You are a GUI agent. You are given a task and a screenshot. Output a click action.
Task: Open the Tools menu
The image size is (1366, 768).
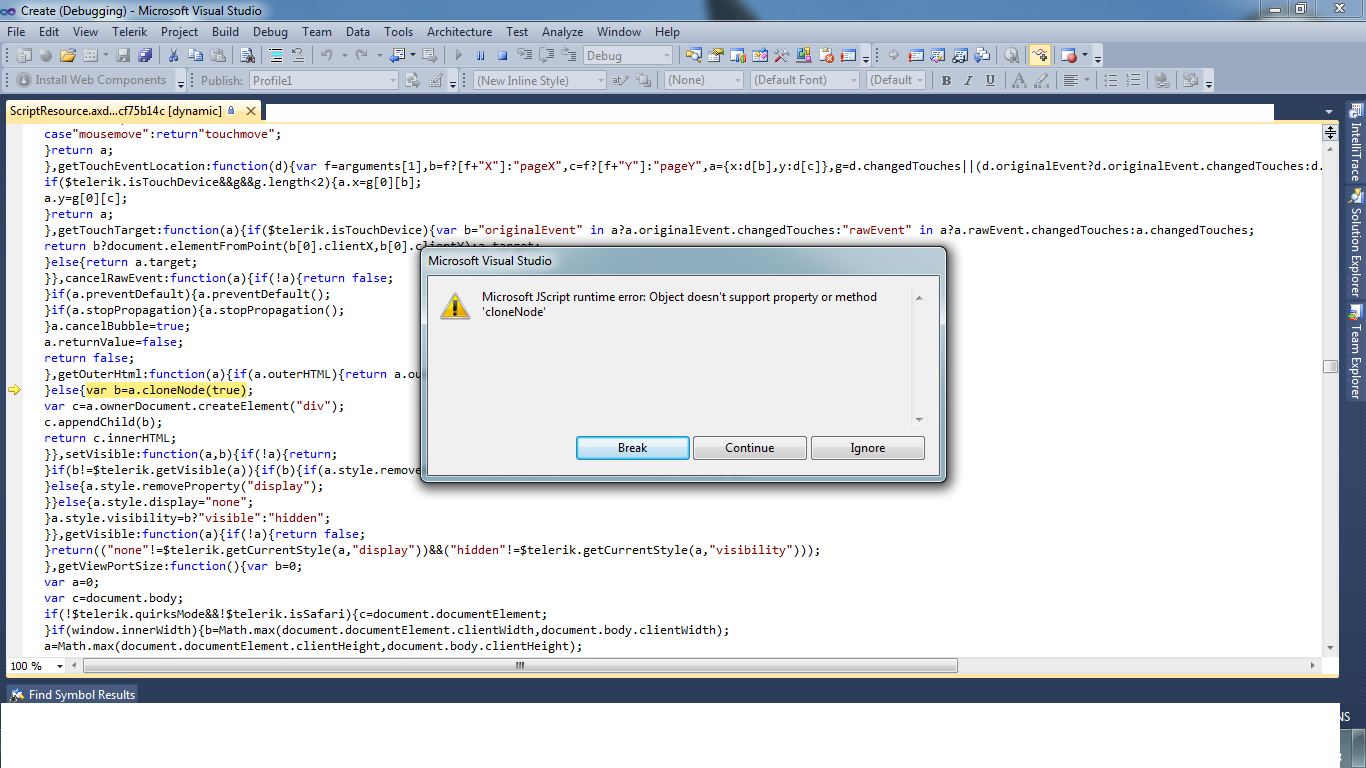[x=398, y=32]
